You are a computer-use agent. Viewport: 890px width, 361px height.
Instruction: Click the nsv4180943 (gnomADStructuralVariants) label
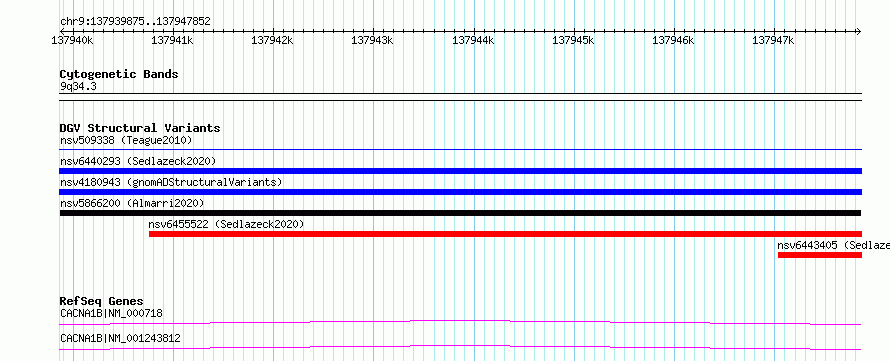click(x=171, y=182)
